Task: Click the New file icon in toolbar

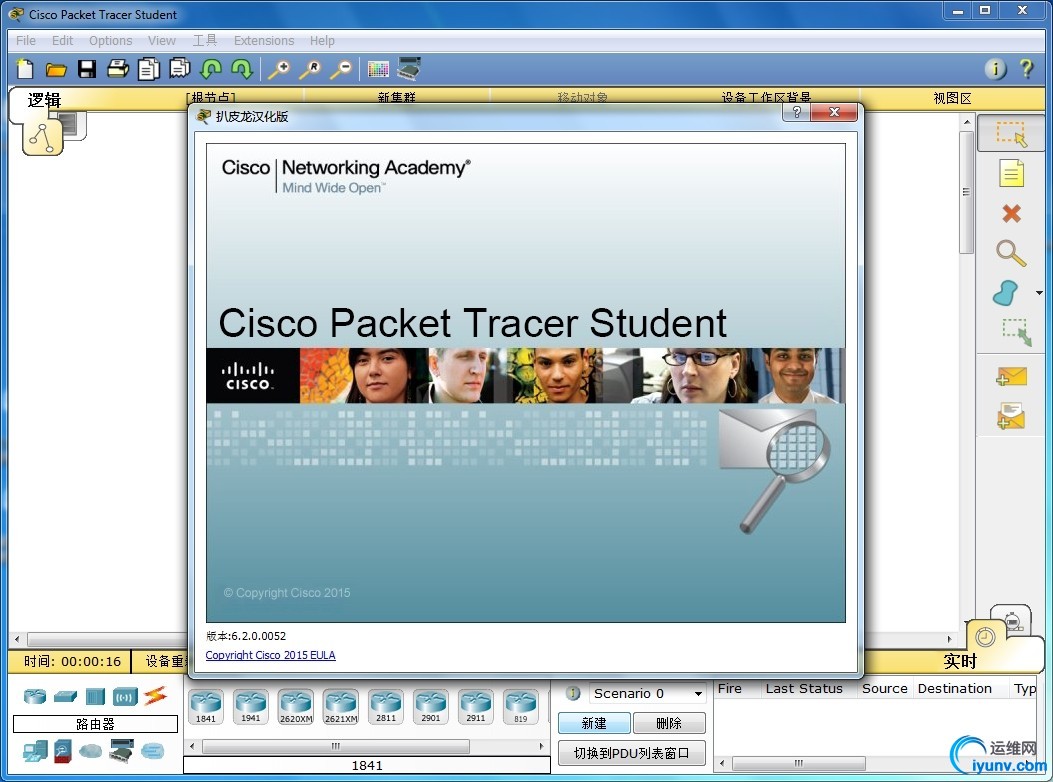Action: coord(24,69)
